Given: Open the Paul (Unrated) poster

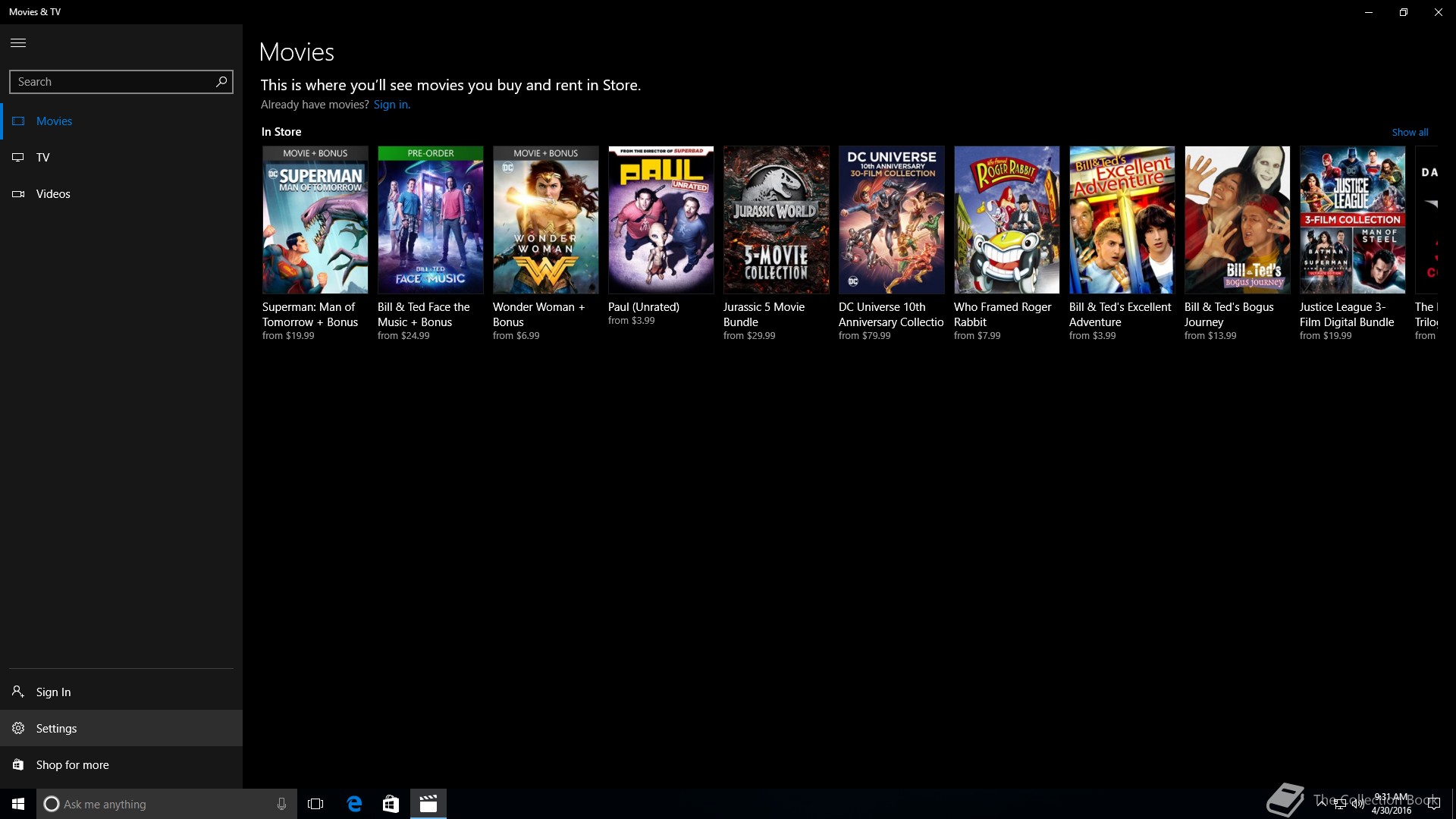Looking at the screenshot, I should point(661,220).
